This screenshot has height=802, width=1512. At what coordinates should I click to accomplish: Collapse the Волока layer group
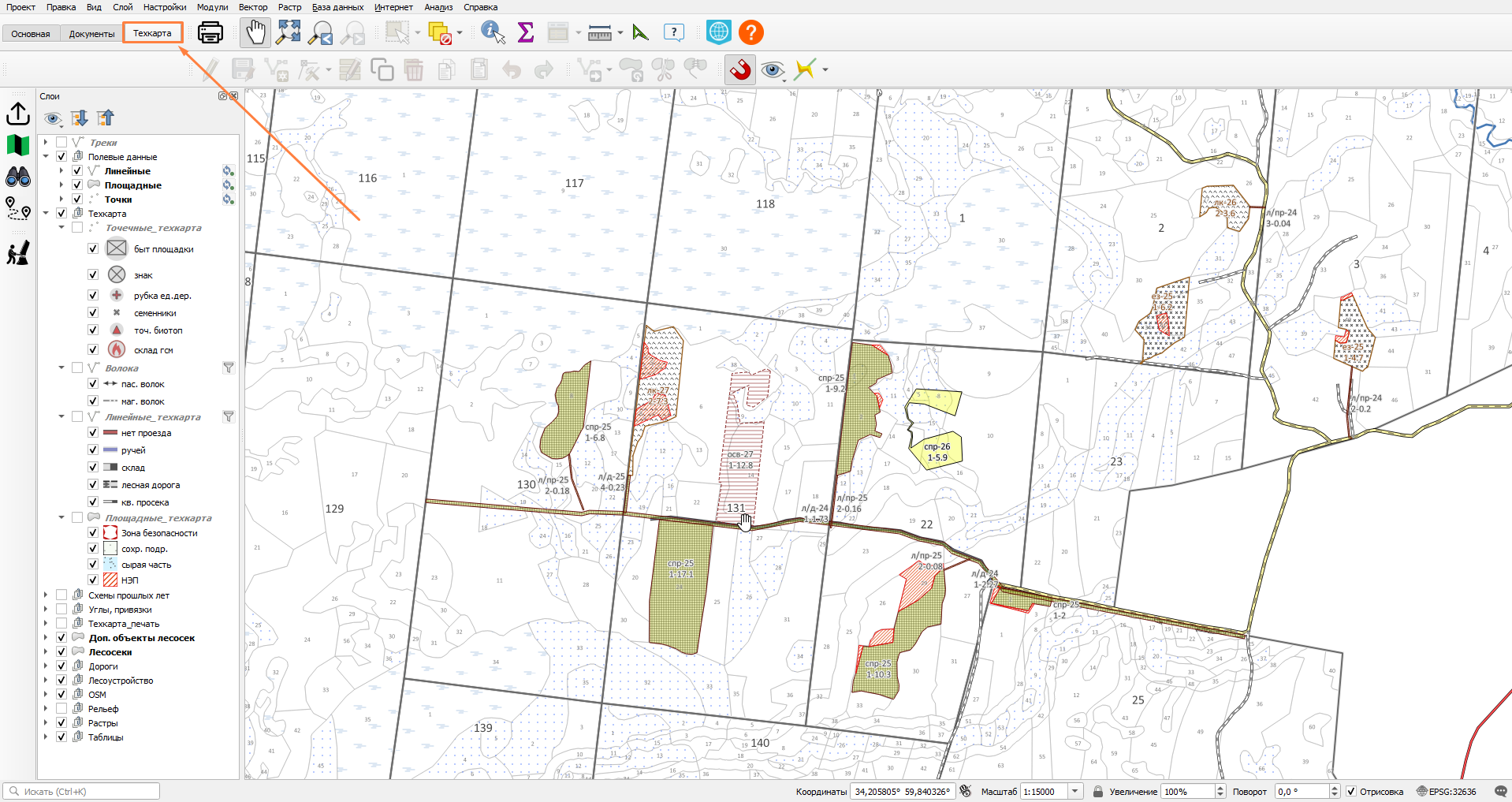coord(61,368)
